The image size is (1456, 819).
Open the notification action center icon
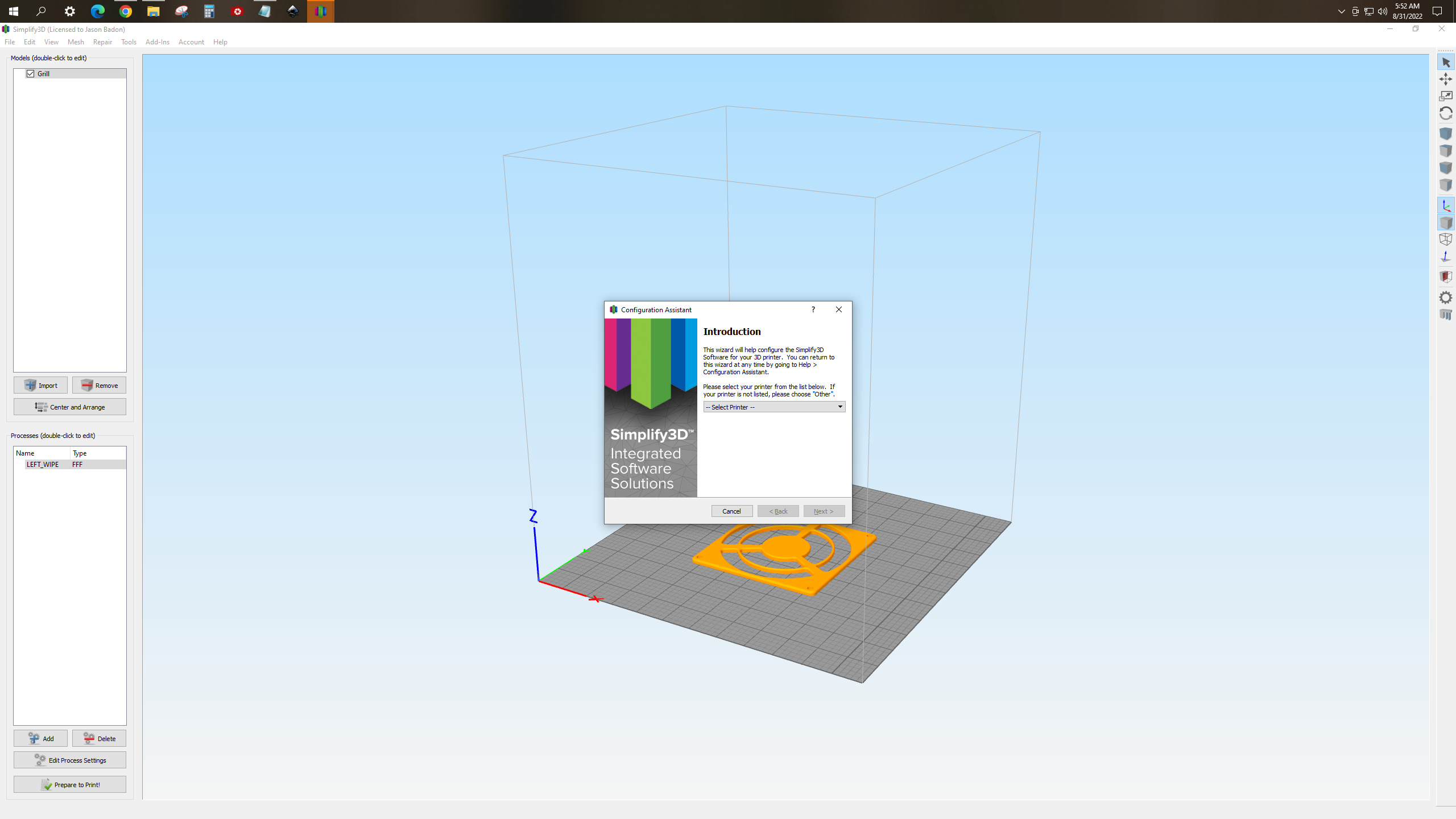pos(1437,11)
